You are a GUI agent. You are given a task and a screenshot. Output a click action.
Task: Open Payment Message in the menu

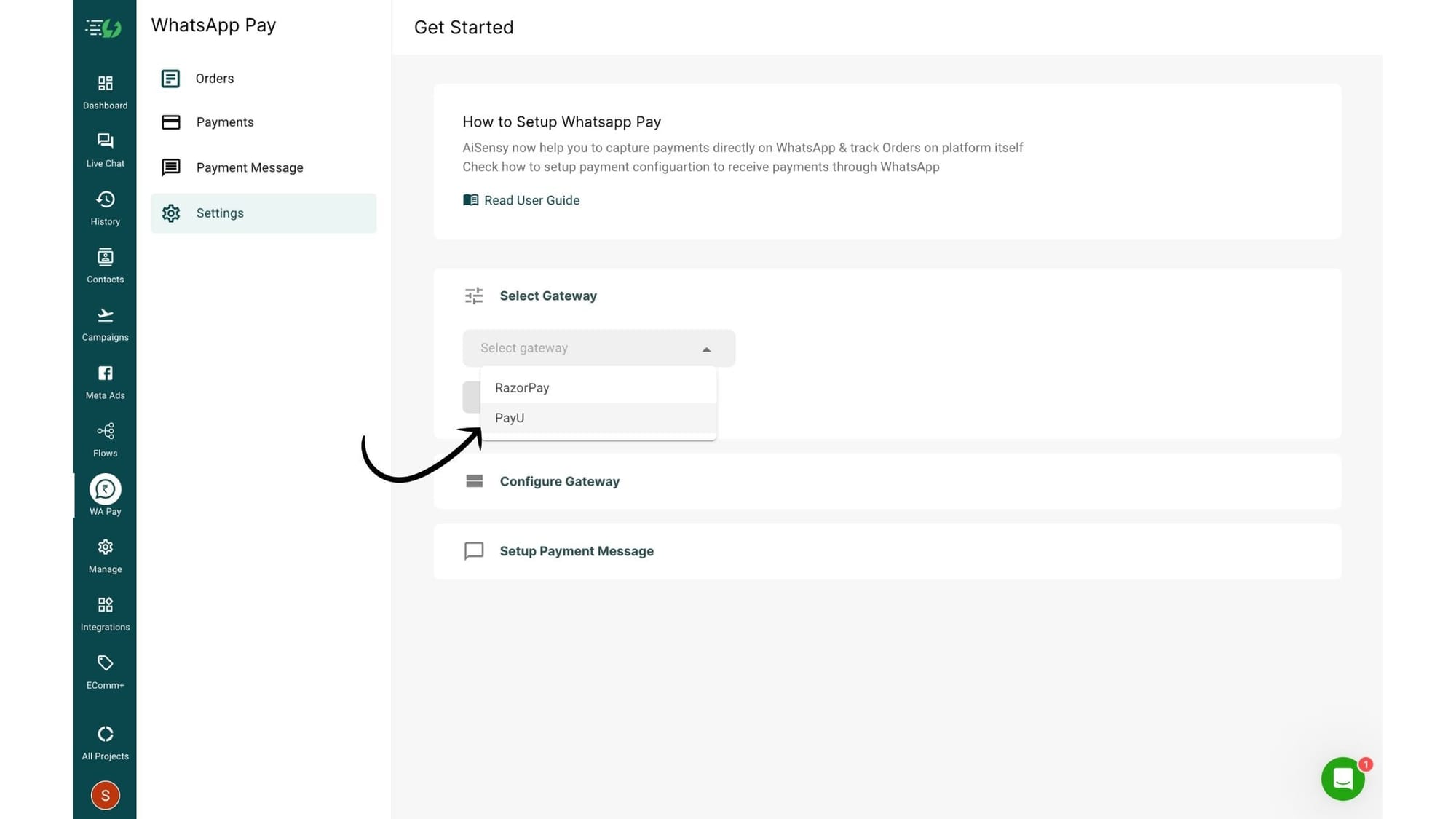249,167
